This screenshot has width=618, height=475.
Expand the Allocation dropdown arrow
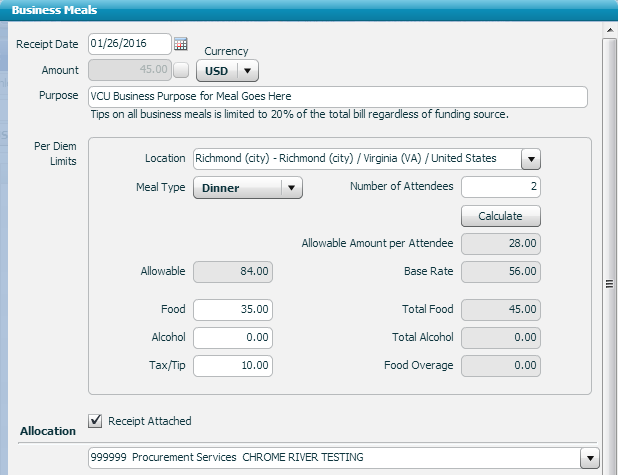[590, 458]
